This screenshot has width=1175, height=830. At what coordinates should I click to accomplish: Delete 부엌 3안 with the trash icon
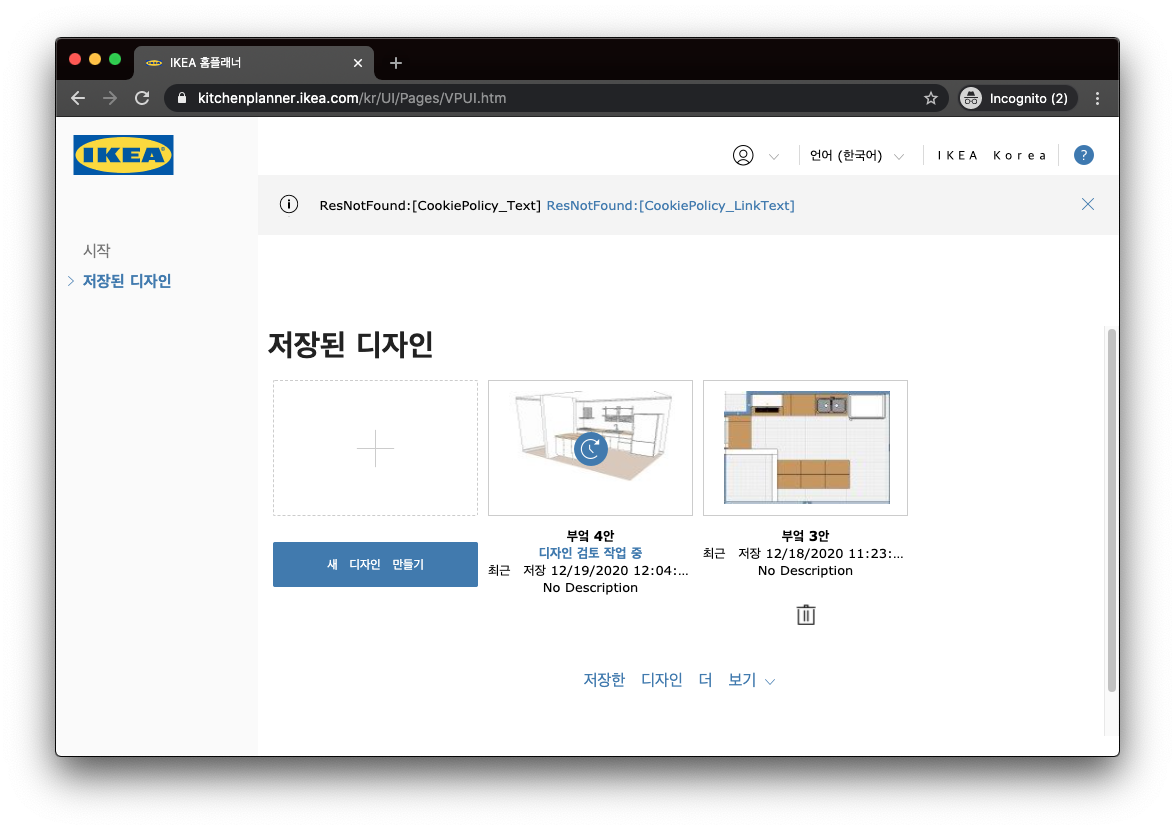(806, 615)
